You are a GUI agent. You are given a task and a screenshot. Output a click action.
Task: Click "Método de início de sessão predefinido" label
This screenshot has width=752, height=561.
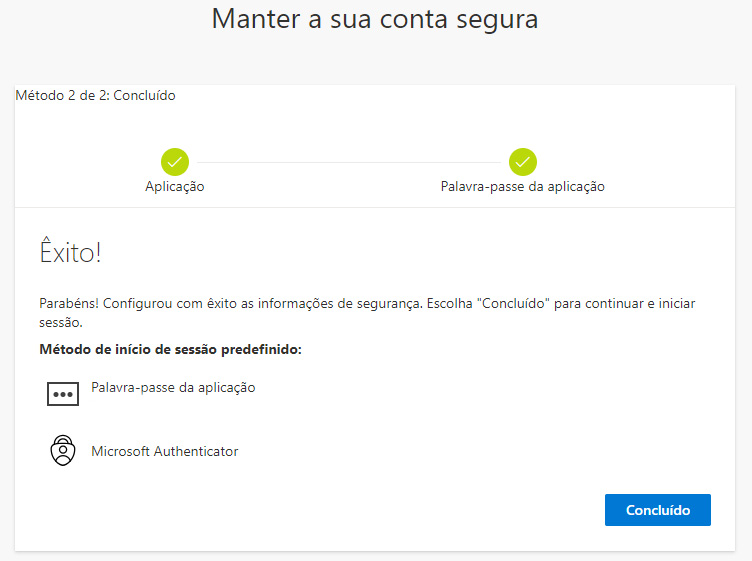170,349
